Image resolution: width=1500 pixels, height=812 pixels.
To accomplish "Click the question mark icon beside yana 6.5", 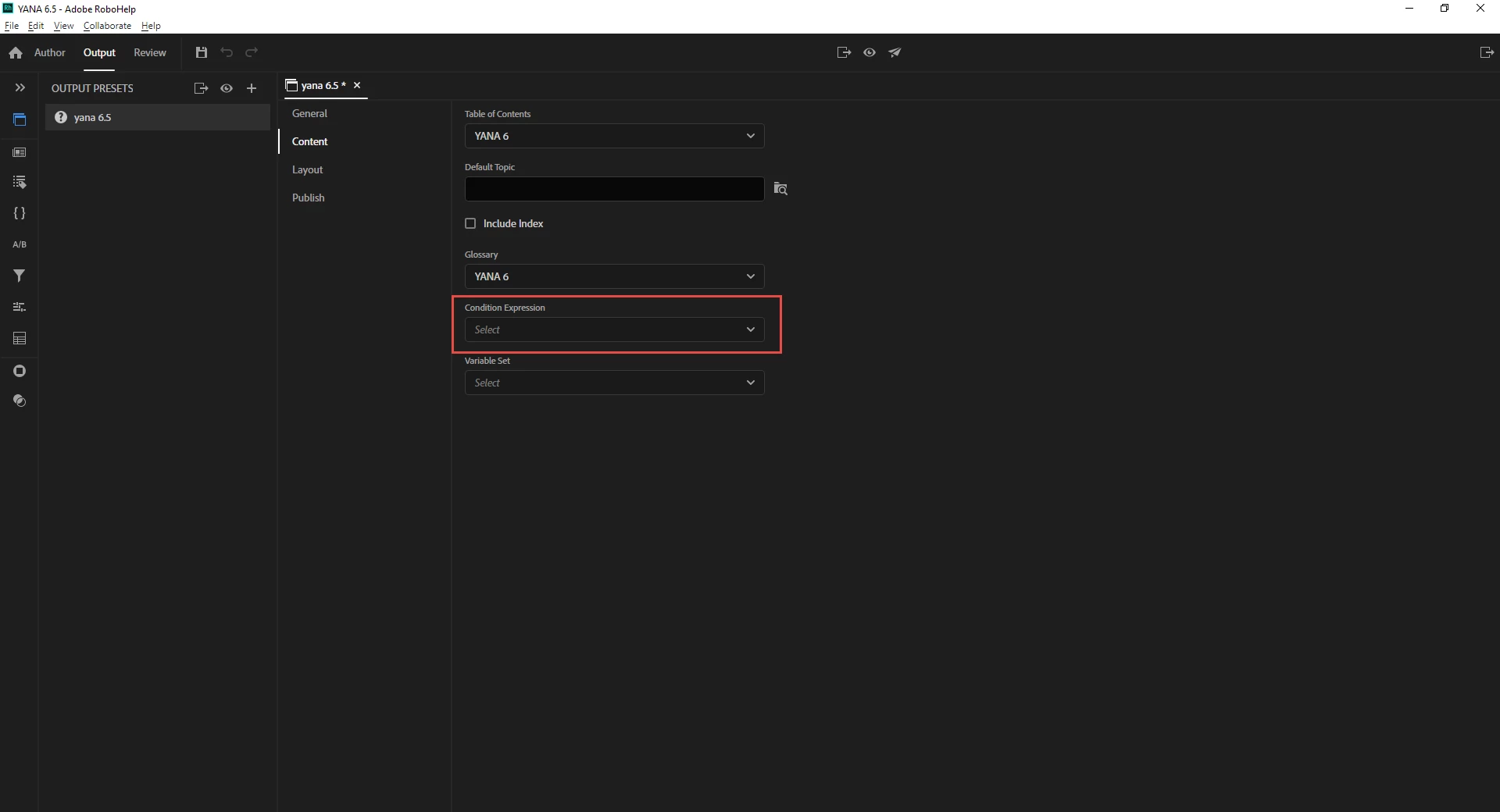I will coord(61,117).
